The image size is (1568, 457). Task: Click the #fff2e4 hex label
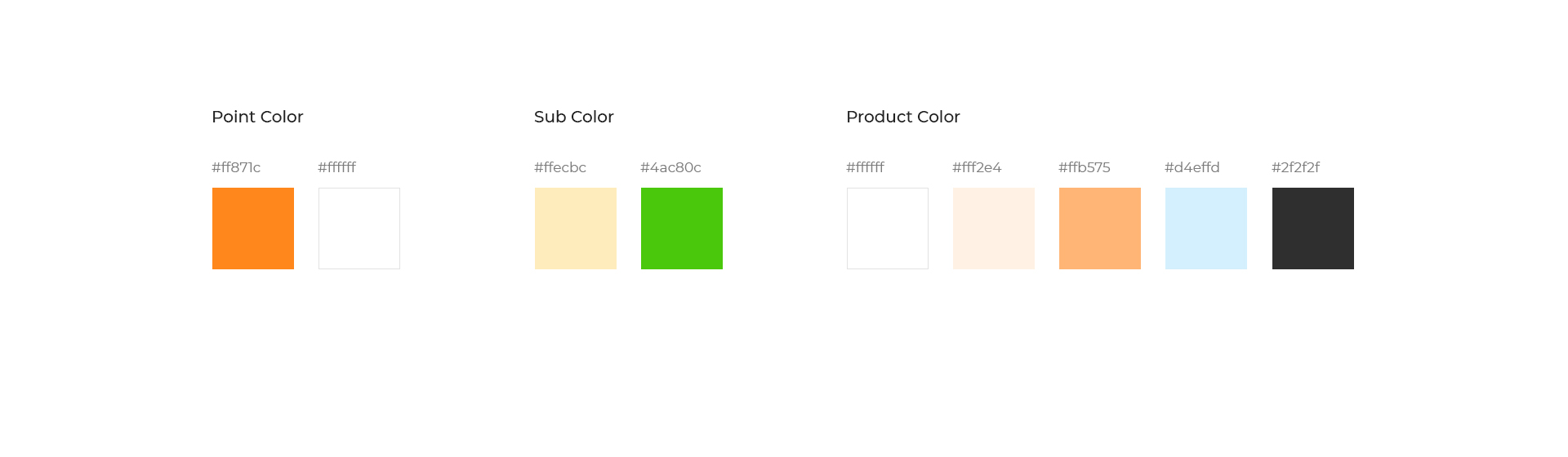tap(977, 167)
